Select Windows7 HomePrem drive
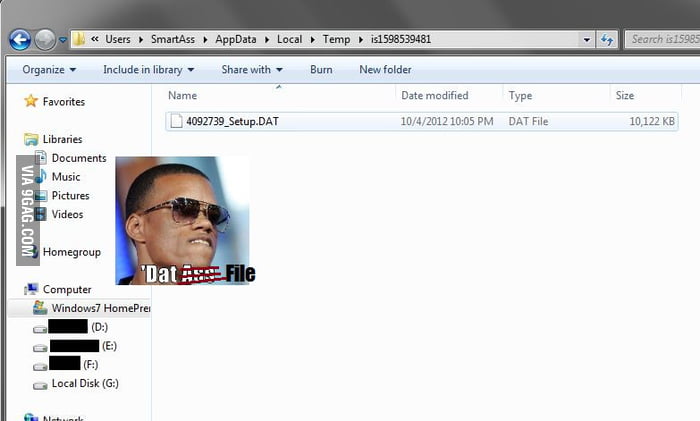This screenshot has width=700, height=421. [101, 308]
